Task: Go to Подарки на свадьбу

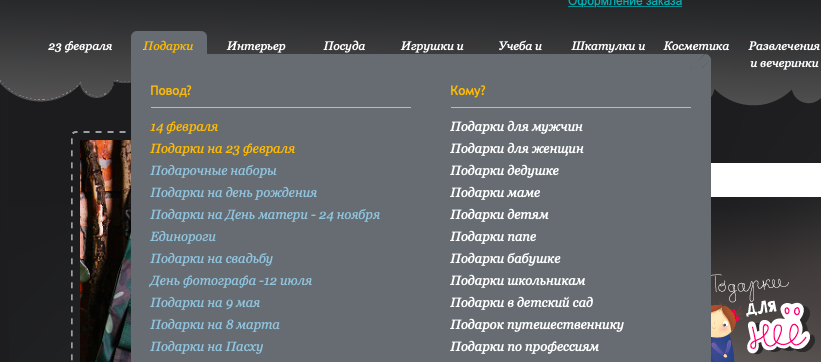Action: (212, 259)
